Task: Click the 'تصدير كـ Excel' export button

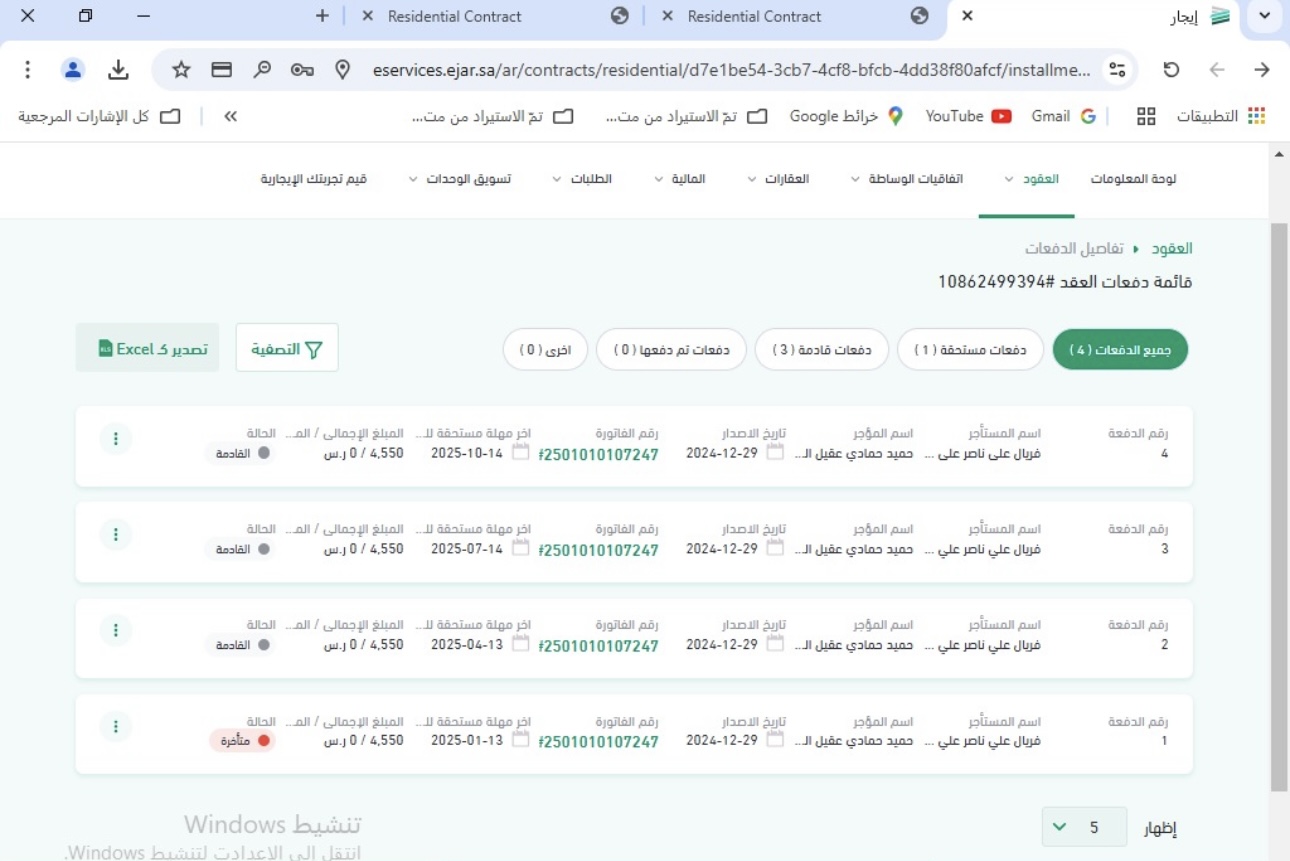Action: click(x=147, y=349)
